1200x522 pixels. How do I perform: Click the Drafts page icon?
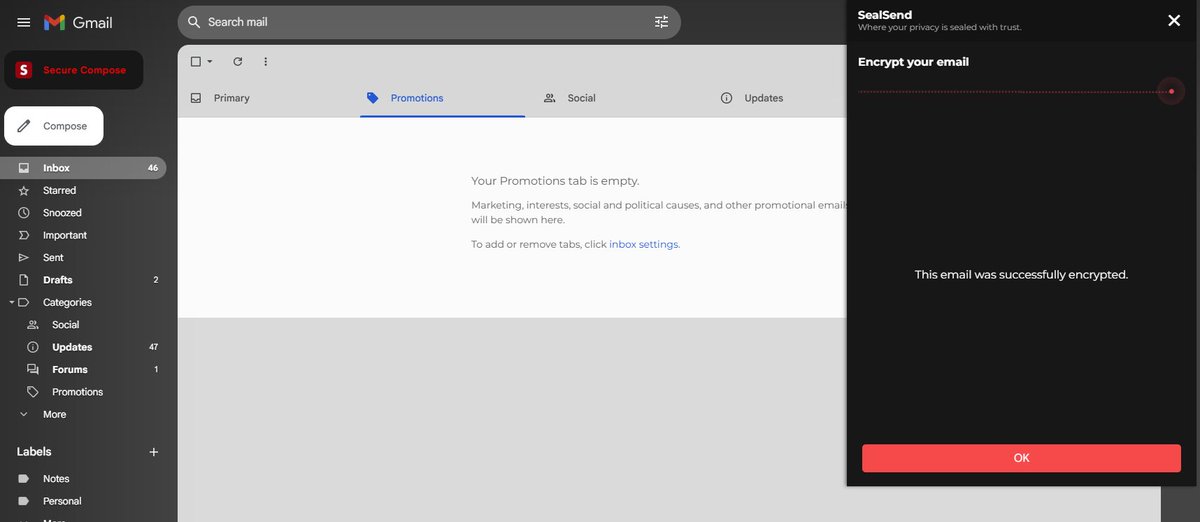click(24, 280)
